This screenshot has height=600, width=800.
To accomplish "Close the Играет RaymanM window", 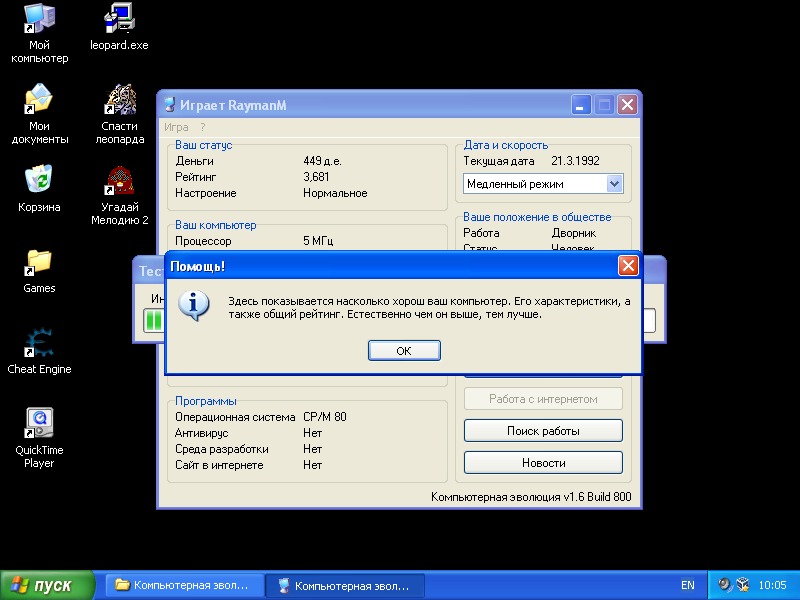I will point(627,105).
